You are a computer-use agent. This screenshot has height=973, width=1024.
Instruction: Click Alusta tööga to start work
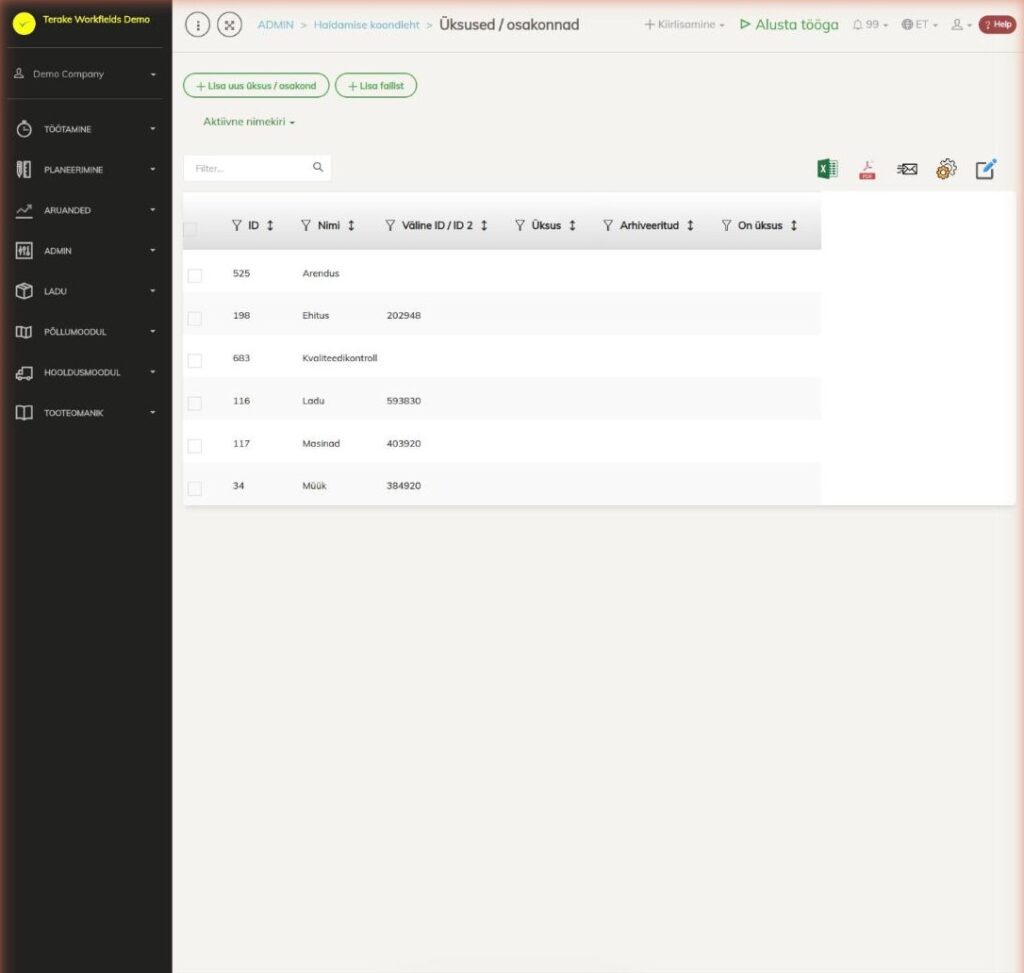click(789, 25)
